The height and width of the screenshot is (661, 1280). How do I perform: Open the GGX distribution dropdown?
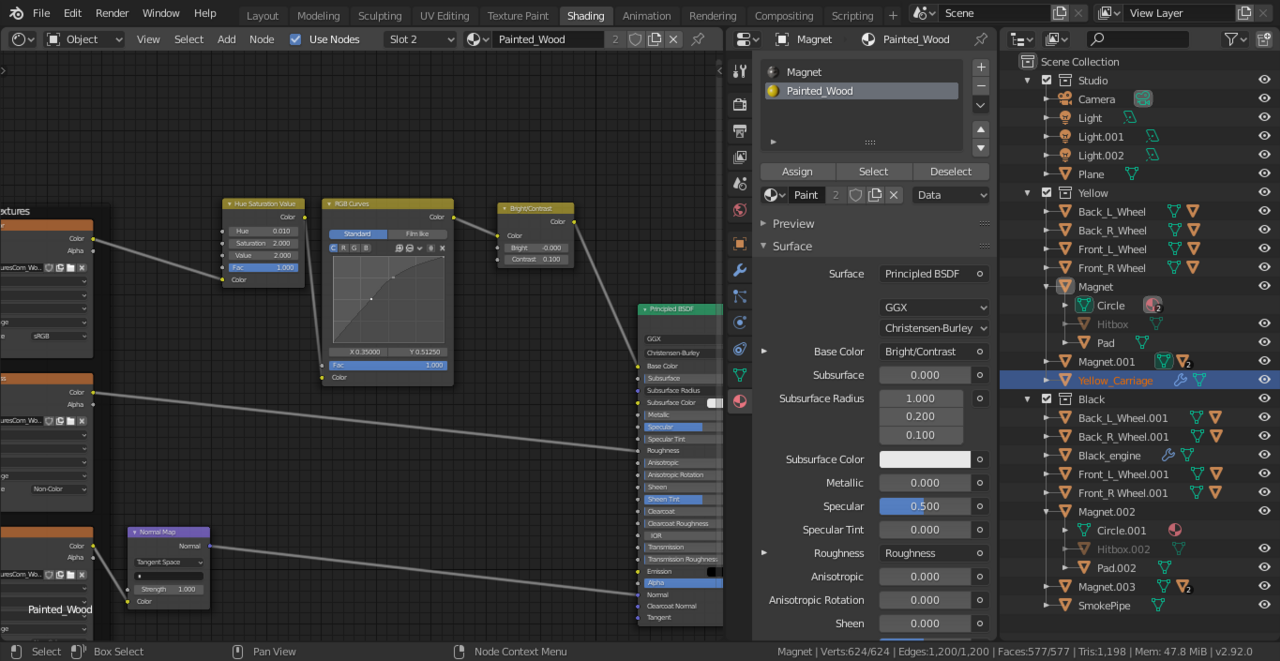click(x=934, y=307)
